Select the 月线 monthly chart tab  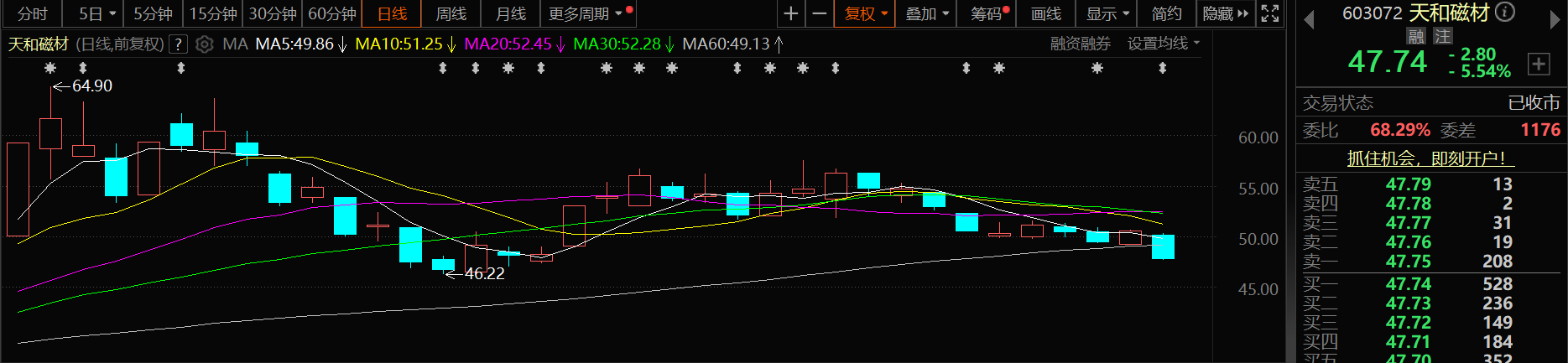(x=510, y=13)
